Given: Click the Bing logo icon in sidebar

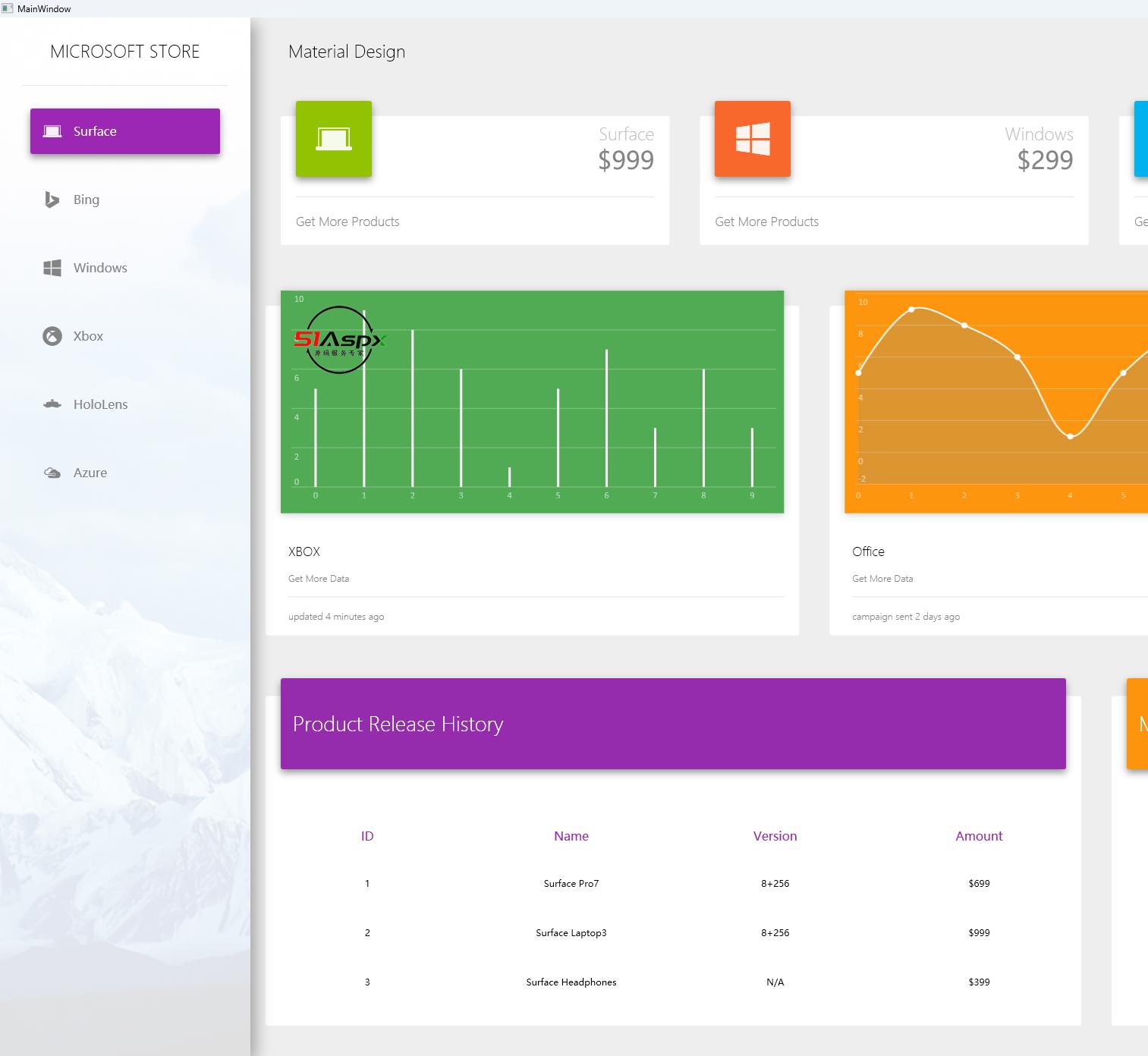Looking at the screenshot, I should pos(52,200).
